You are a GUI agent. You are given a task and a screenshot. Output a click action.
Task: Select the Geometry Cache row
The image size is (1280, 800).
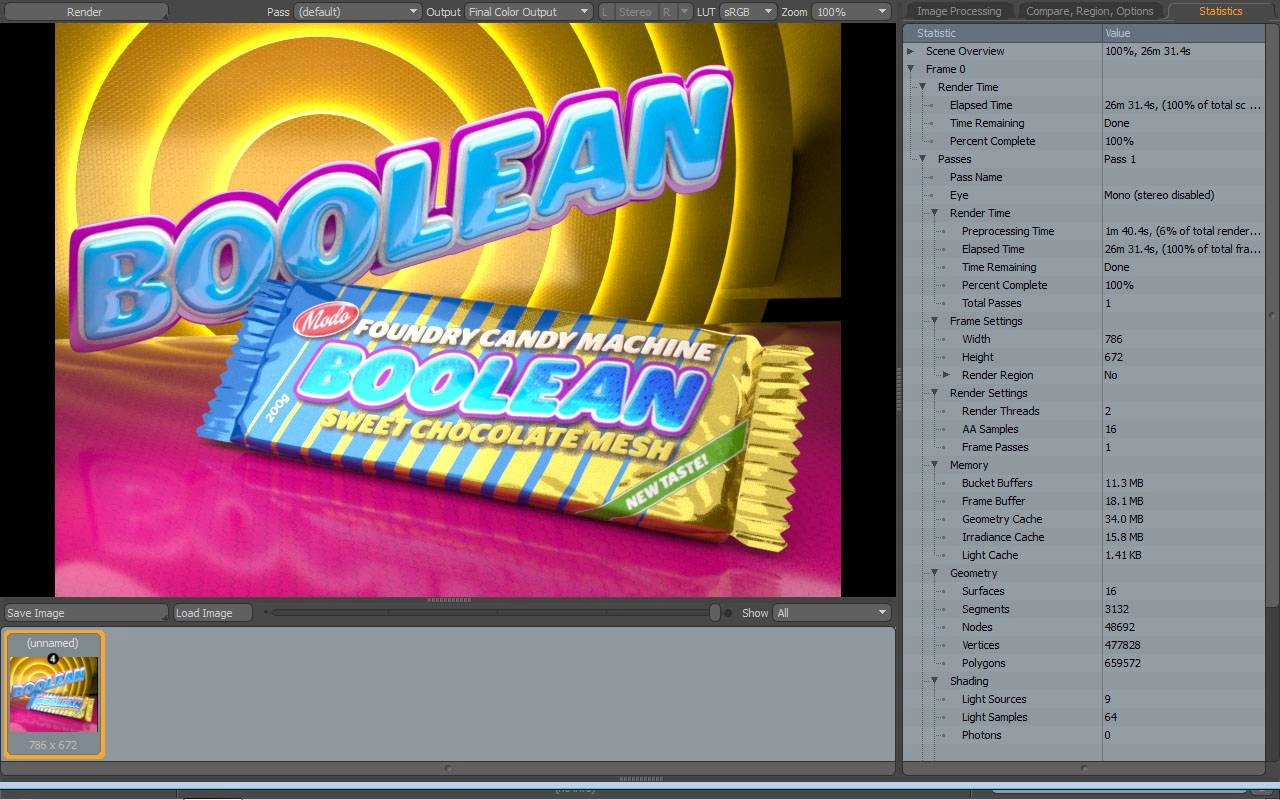pyautogui.click(x=1084, y=519)
